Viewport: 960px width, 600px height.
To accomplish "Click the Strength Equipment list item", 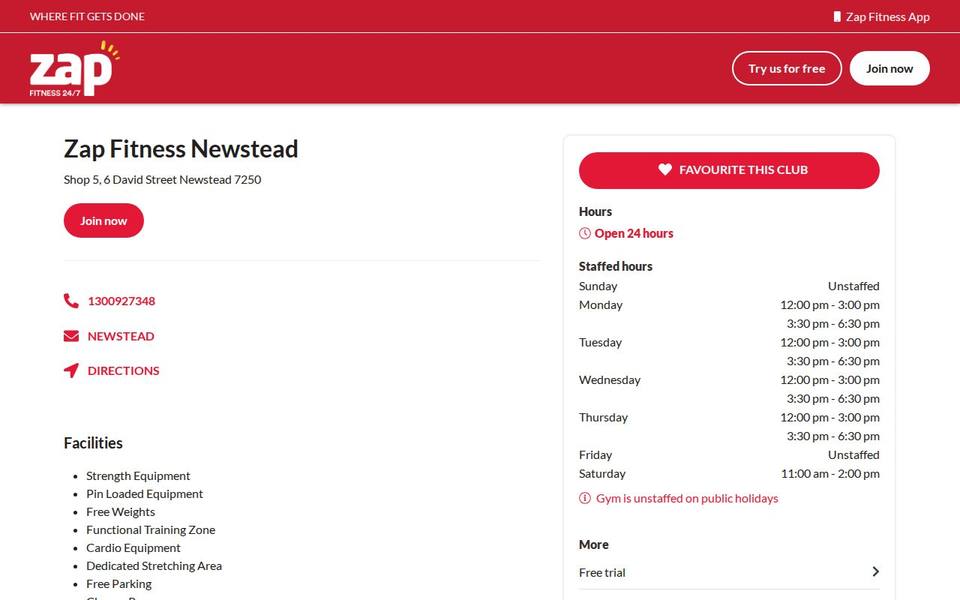I will click(x=138, y=476).
